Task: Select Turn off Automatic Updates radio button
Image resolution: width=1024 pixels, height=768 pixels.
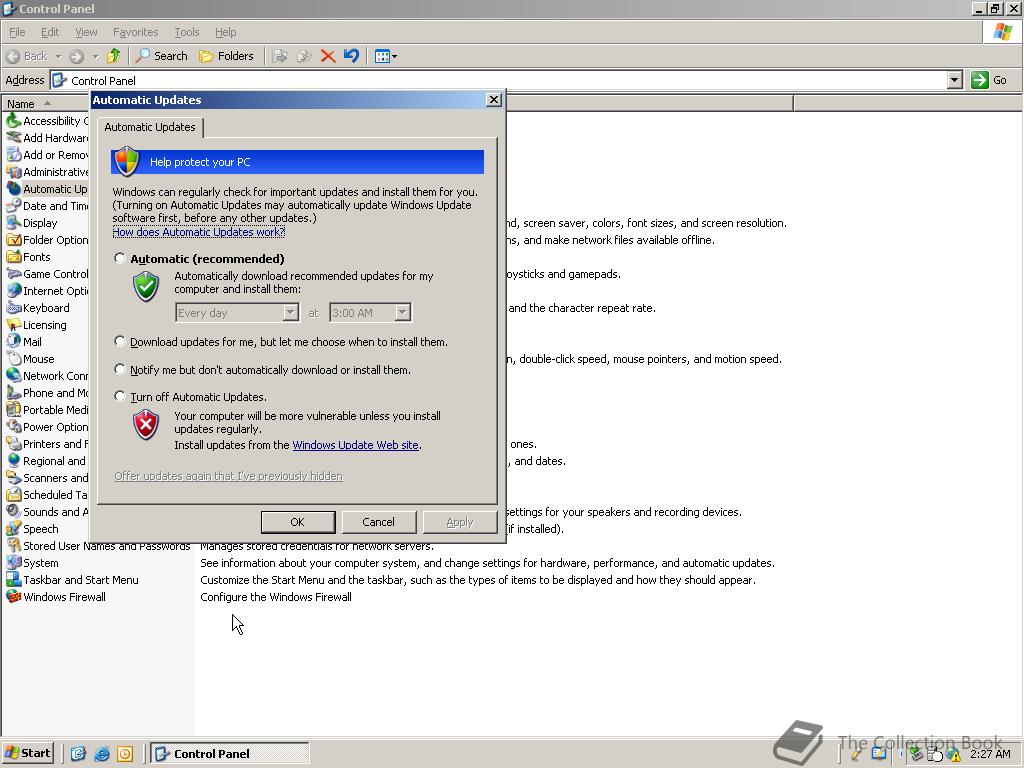Action: 120,396
